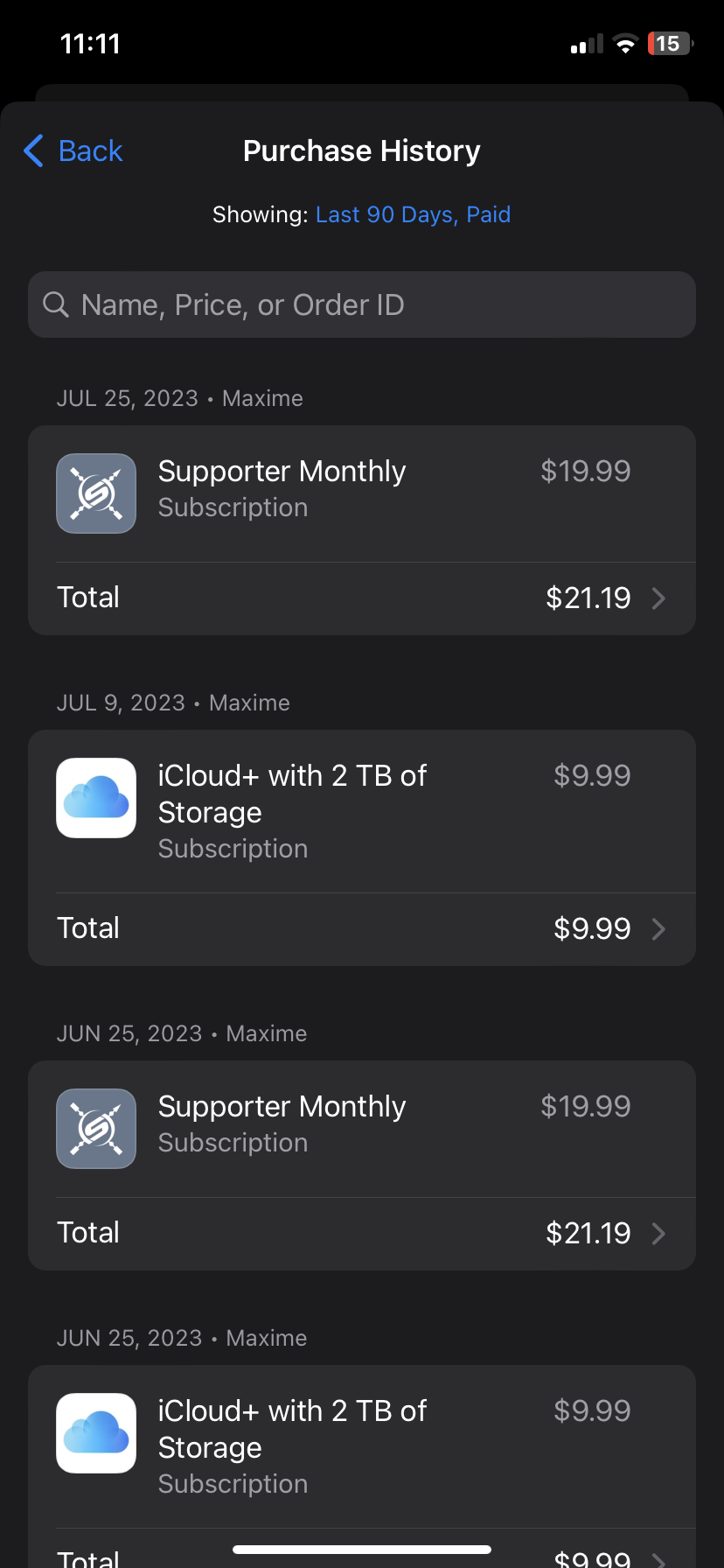
Task: Expand June 25 $21.19 total chevron
Action: [659, 1234]
